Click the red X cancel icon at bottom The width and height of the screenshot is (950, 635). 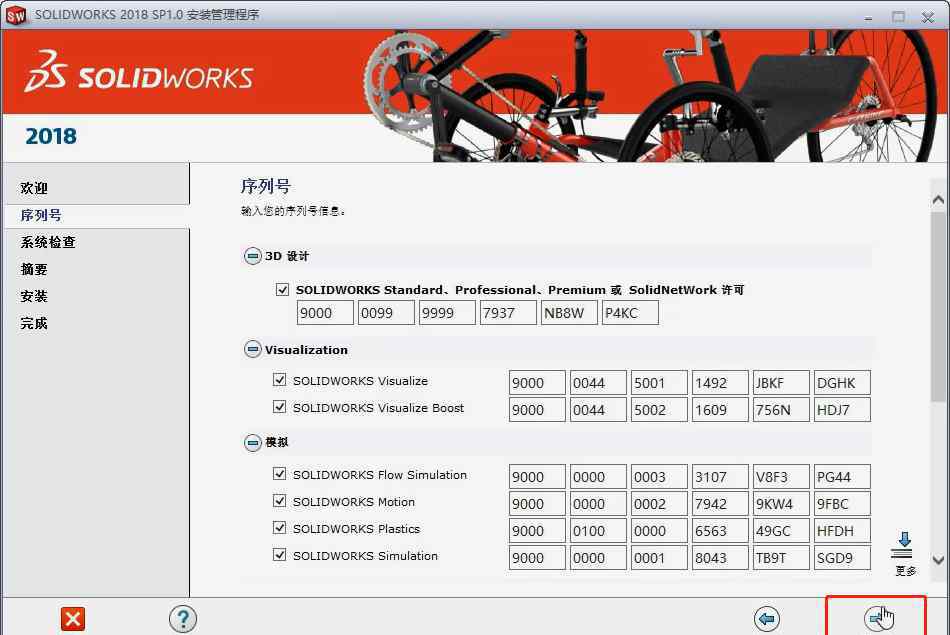73,619
